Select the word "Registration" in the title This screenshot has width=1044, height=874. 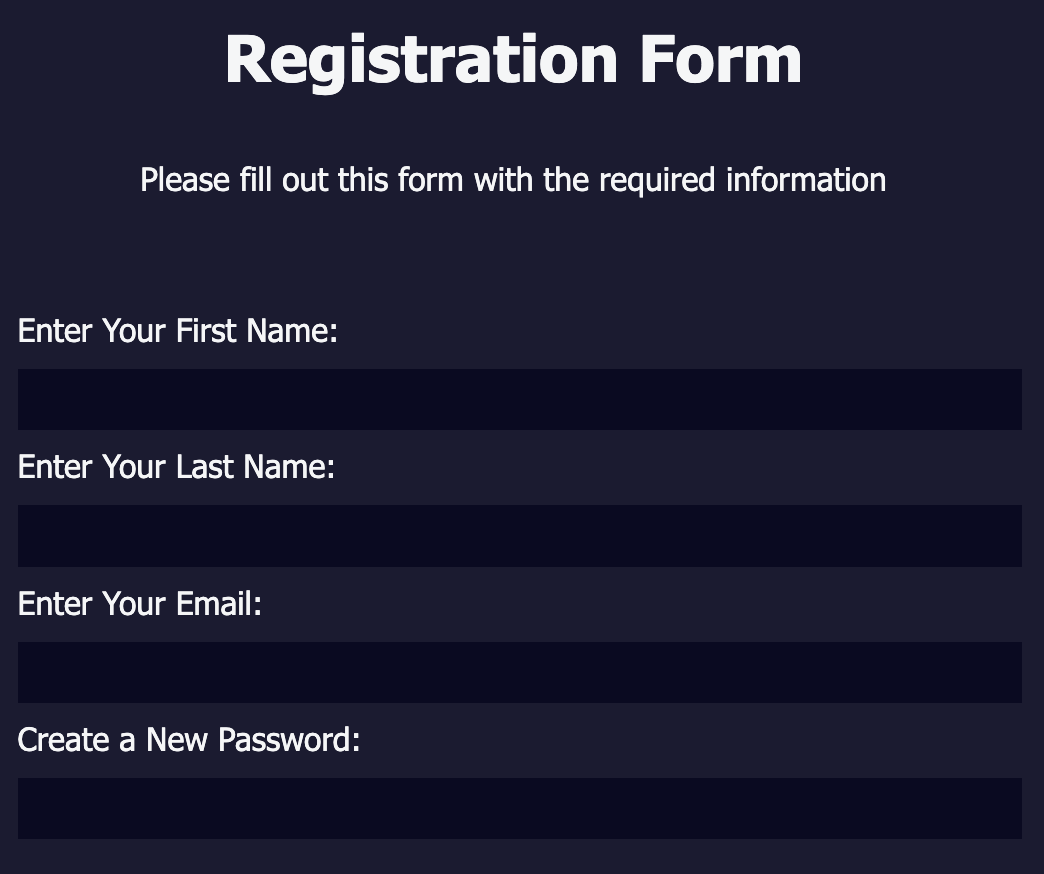(x=422, y=59)
